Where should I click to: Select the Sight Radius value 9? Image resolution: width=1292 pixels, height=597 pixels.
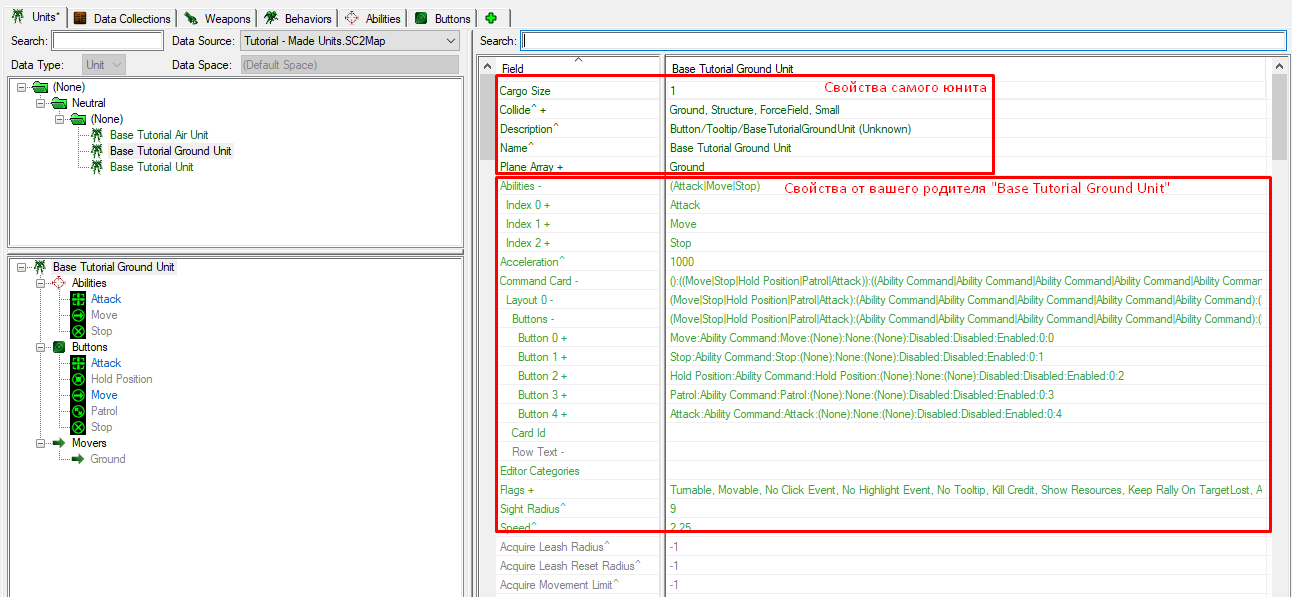click(x=673, y=509)
